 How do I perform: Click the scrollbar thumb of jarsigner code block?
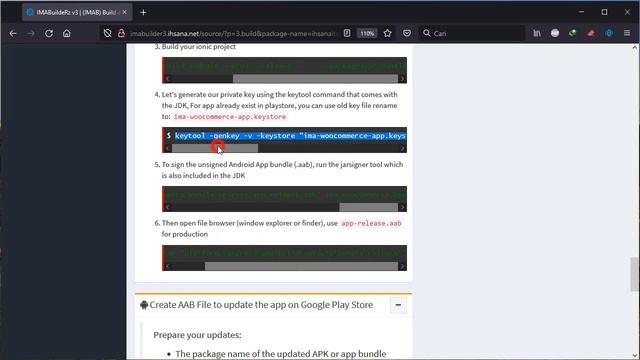click(368, 207)
